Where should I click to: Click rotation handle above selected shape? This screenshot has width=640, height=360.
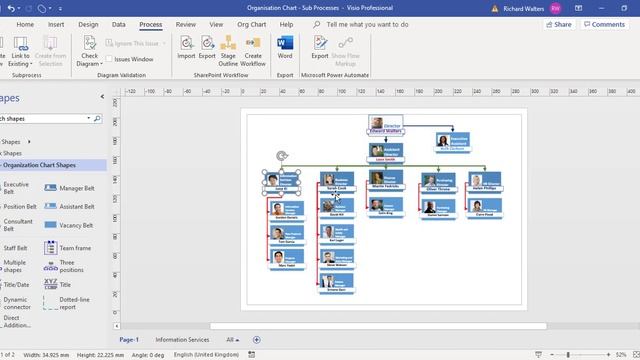click(x=282, y=156)
